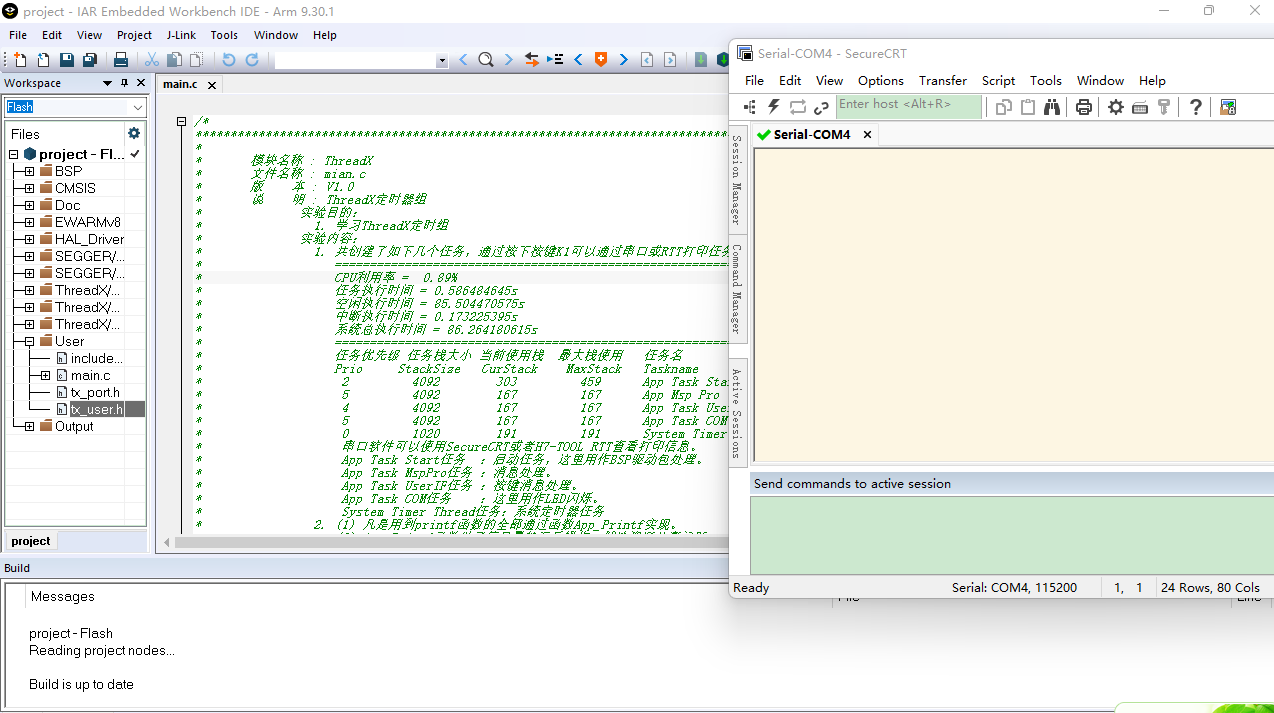Click the Print icon in SecureCRT toolbar

tap(1083, 107)
